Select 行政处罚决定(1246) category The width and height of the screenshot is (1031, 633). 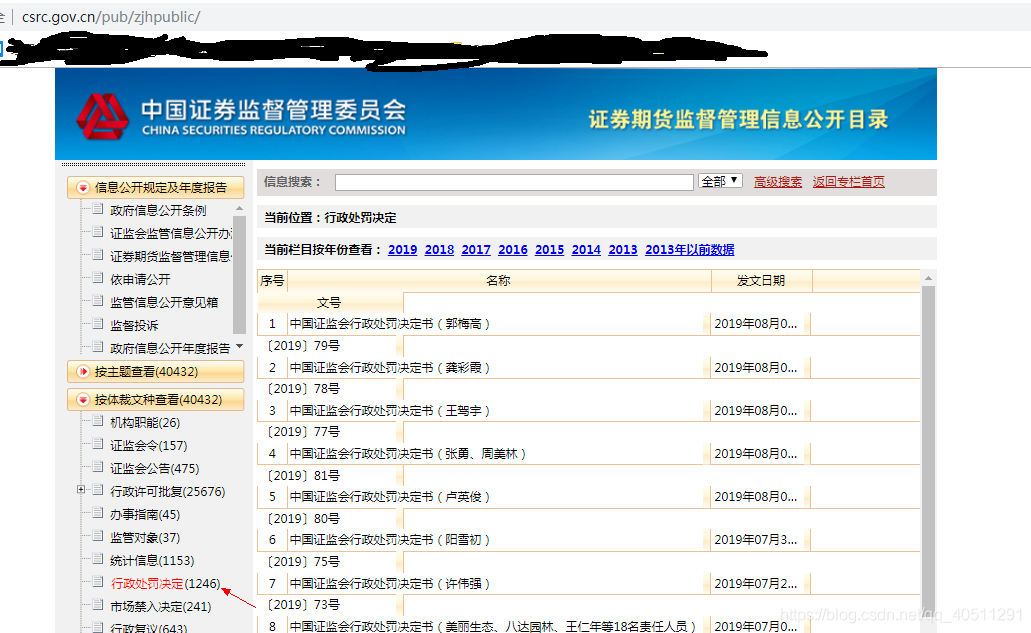[166, 584]
